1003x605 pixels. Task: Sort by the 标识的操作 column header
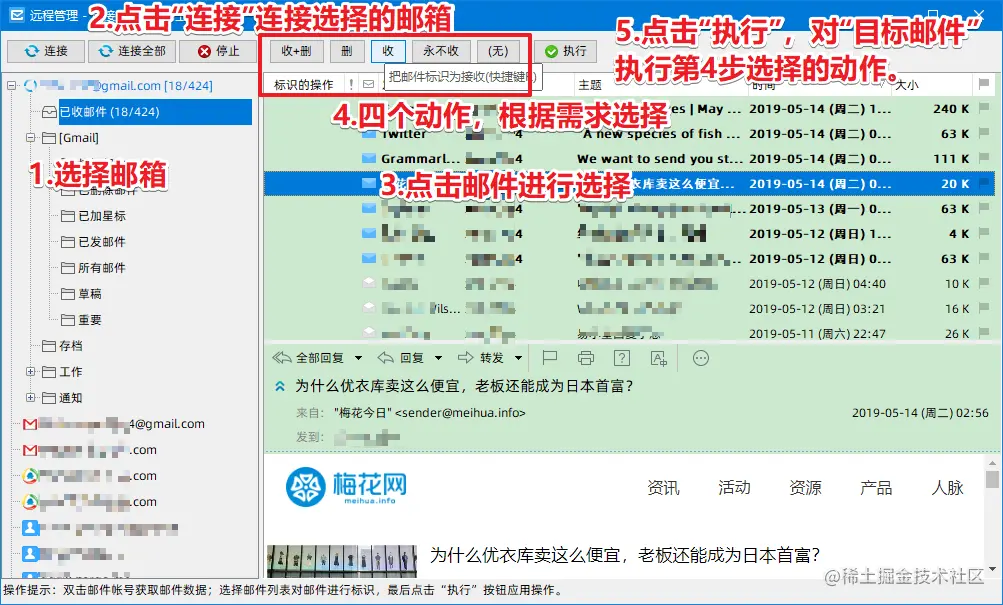point(304,84)
